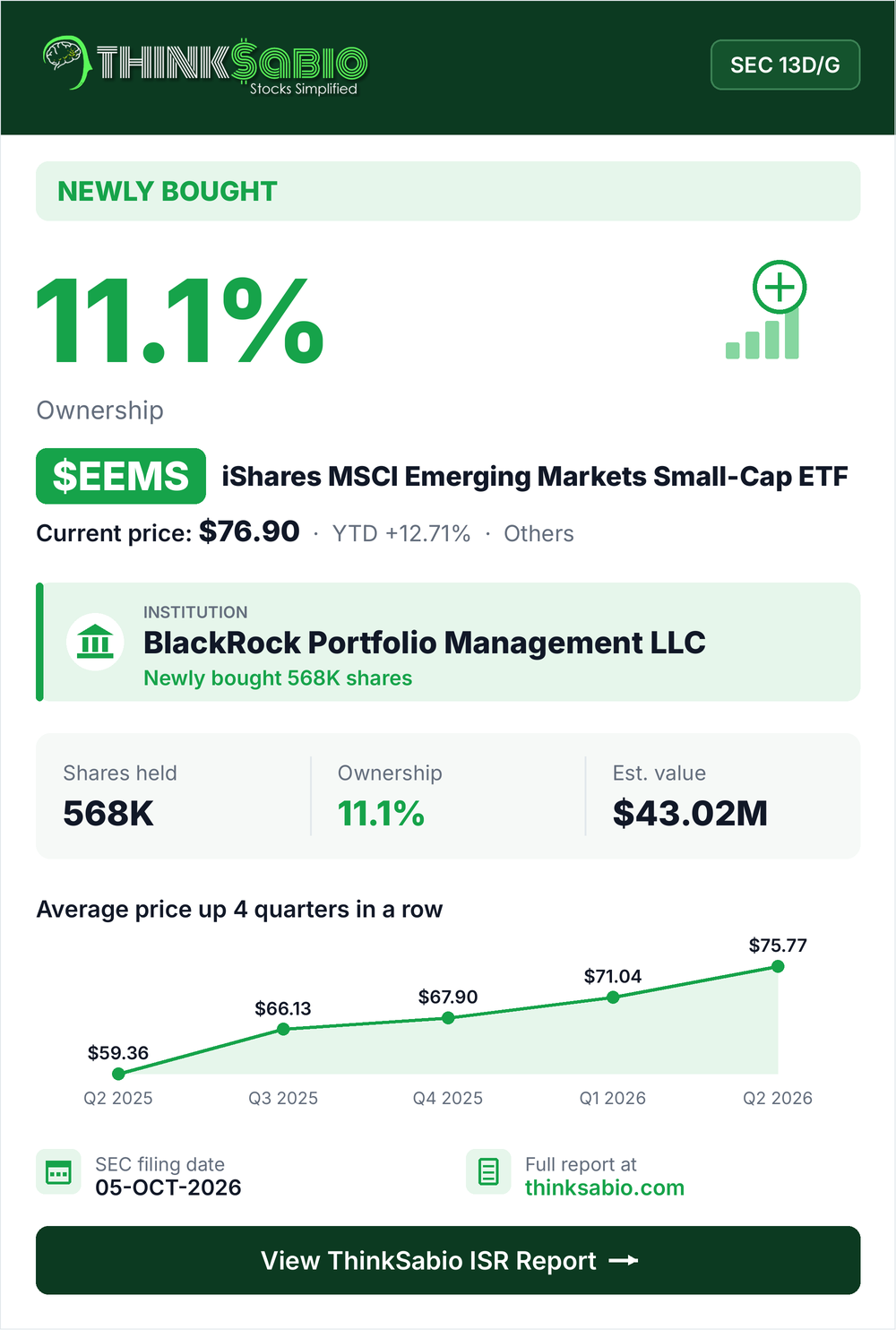Open View ThinkSabio ISR Report
896x1330 pixels.
pyautogui.click(x=448, y=1260)
